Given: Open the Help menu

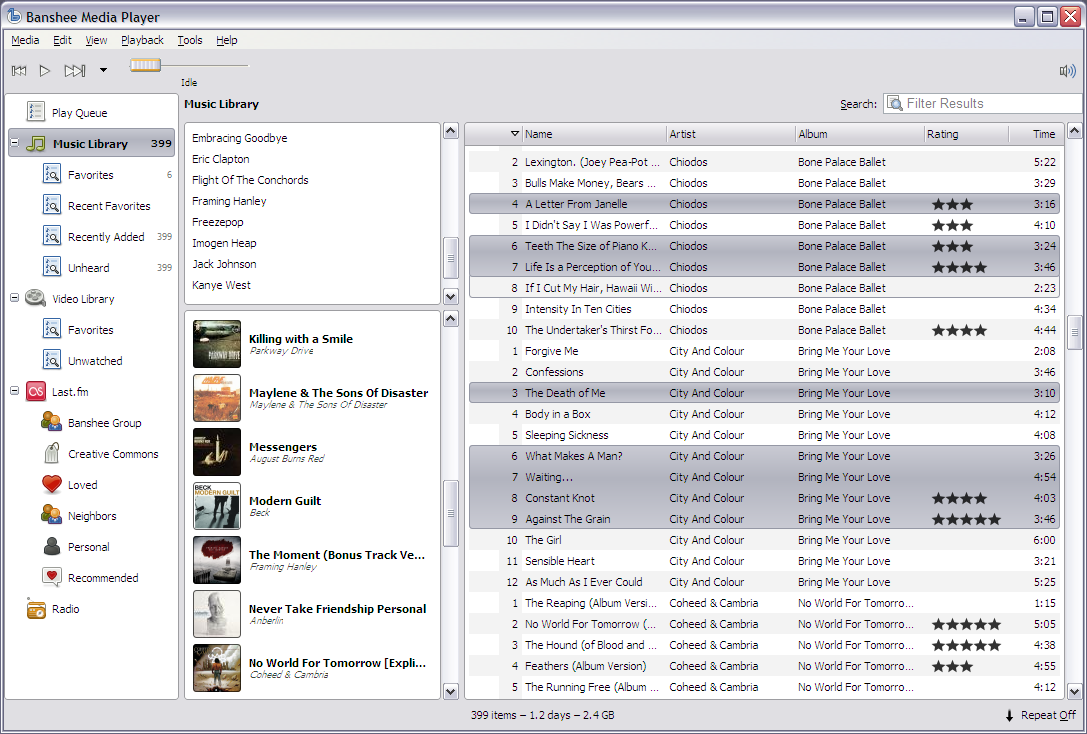Looking at the screenshot, I should [227, 40].
